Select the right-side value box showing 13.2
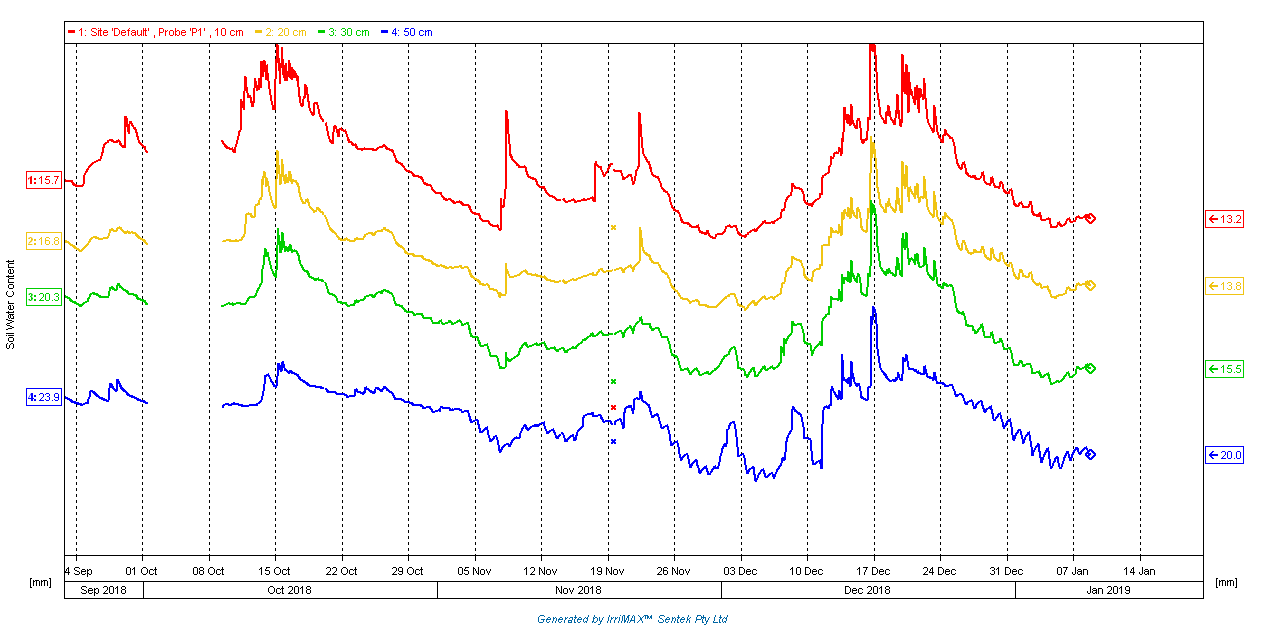The height and width of the screenshot is (625, 1262). pyautogui.click(x=1224, y=219)
